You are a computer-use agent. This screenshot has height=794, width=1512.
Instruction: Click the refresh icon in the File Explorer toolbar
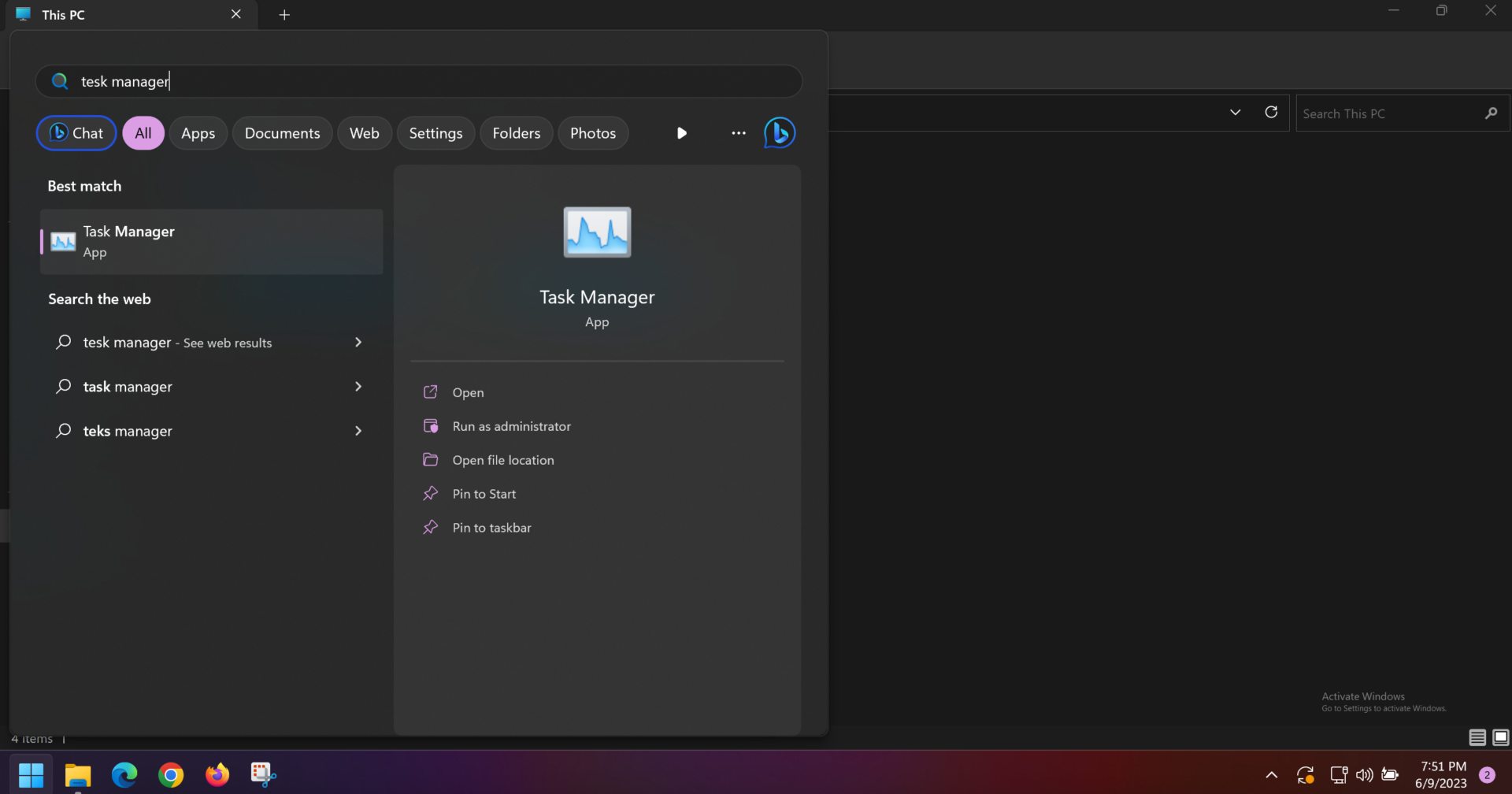1270,112
